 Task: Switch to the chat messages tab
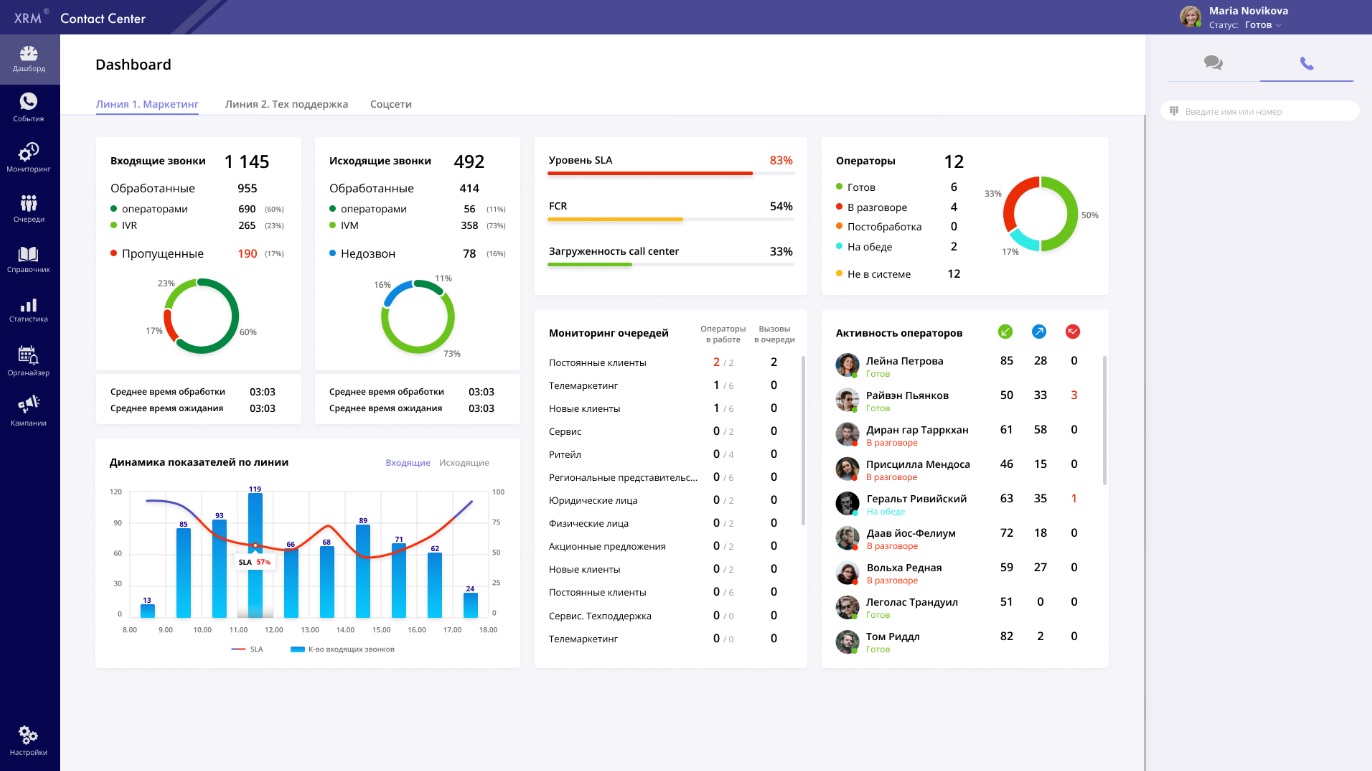pyautogui.click(x=1213, y=63)
